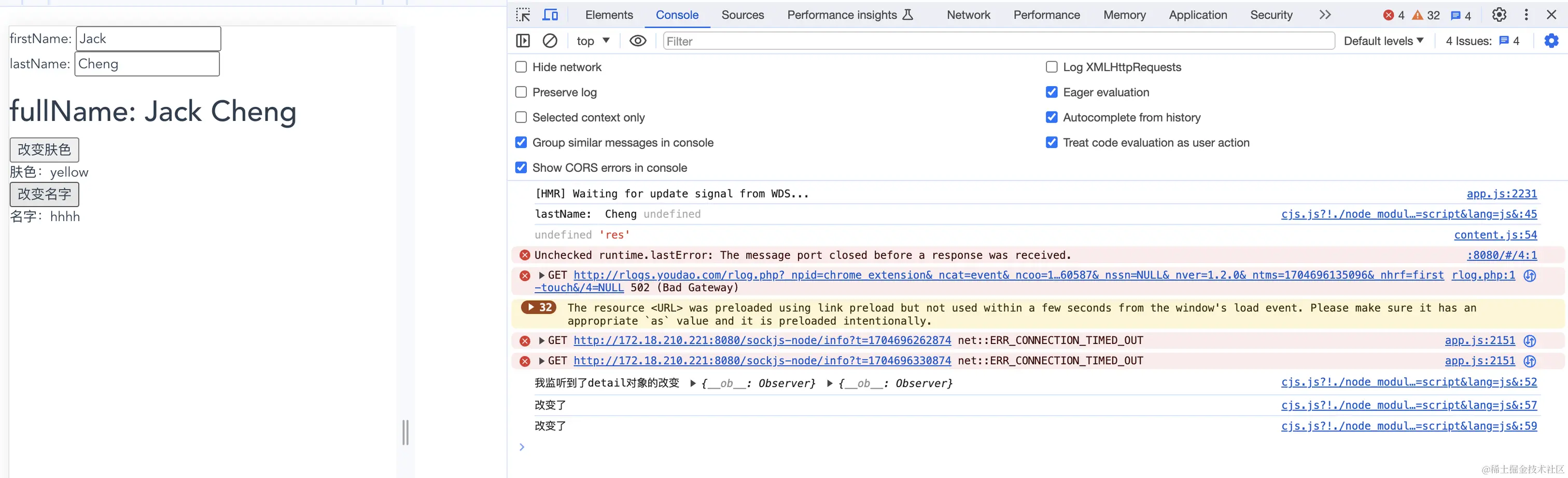Expand the first Observer object
The image size is (1568, 478).
click(693, 383)
